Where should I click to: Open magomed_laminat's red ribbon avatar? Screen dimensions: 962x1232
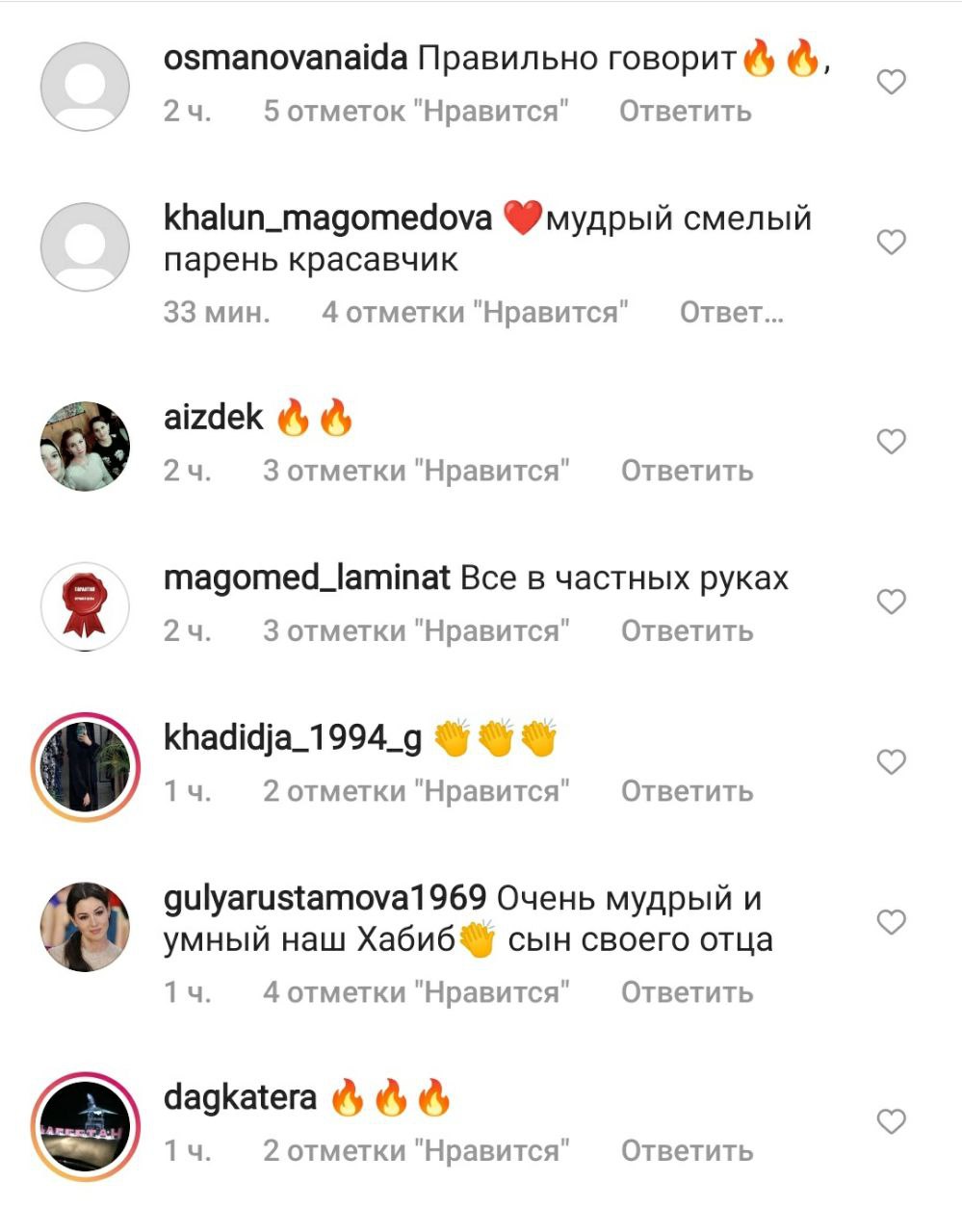click(85, 606)
